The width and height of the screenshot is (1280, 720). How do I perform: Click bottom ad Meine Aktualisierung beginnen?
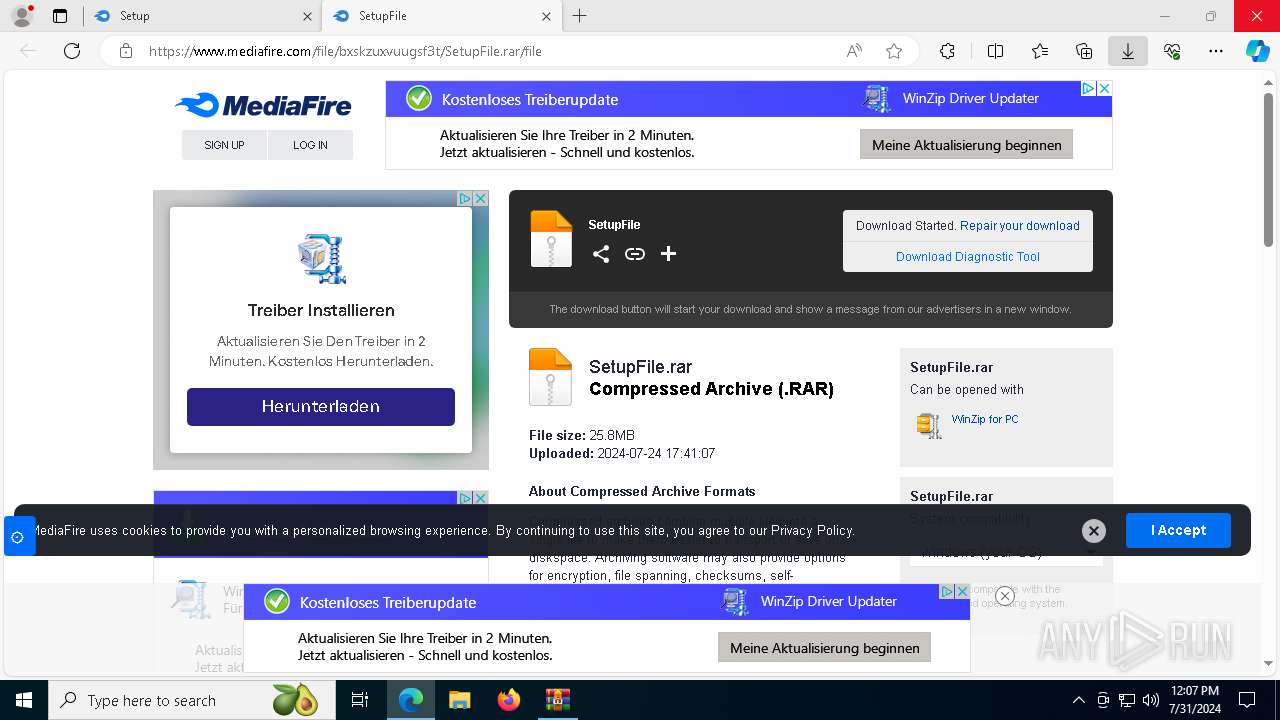pos(824,648)
